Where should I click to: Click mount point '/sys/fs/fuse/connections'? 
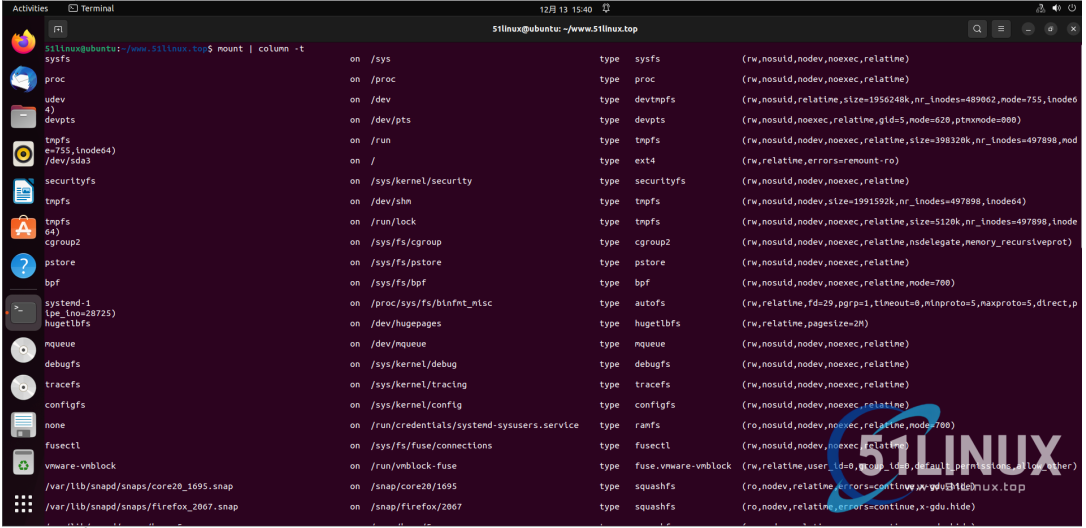coord(431,446)
